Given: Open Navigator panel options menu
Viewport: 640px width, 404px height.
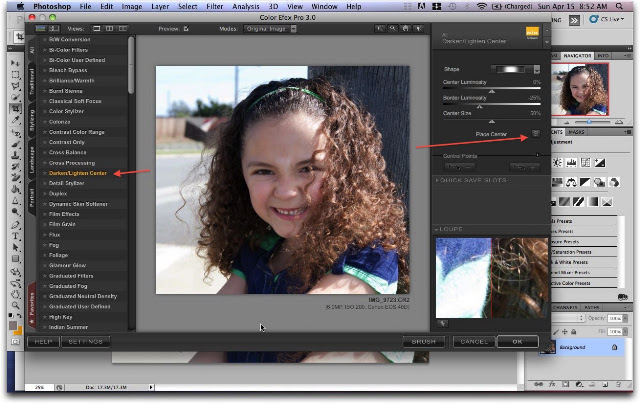Looking at the screenshot, I should tap(627, 55).
